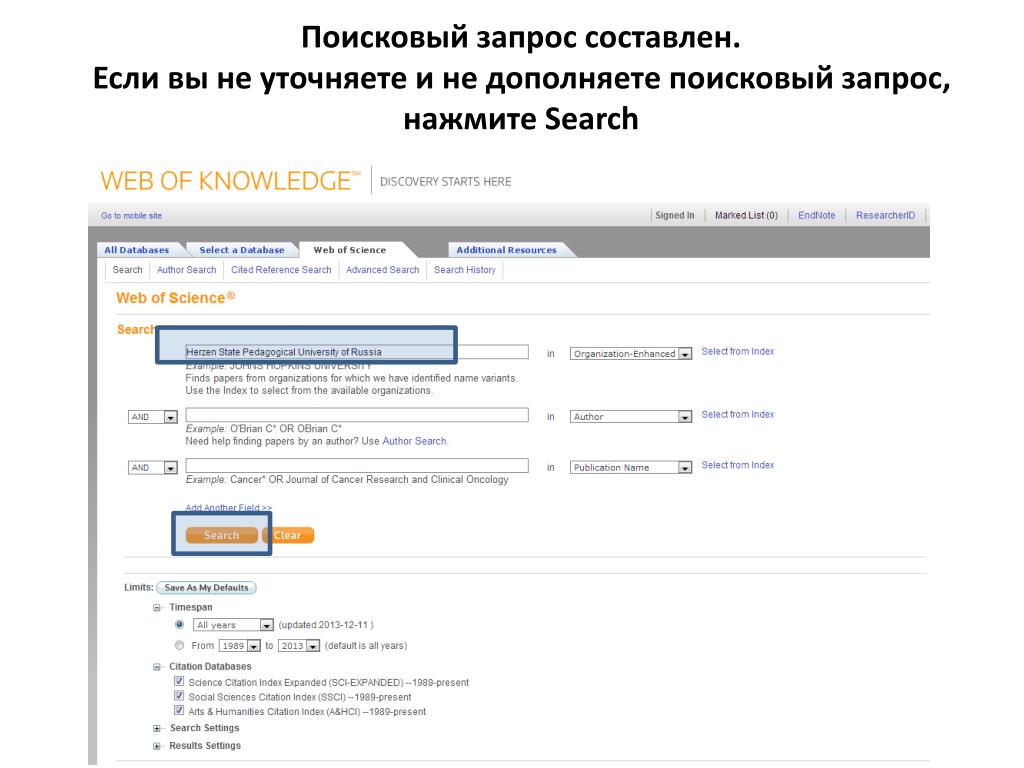The height and width of the screenshot is (768, 1024).
Task: Open the ResearcherID link
Action: pos(886,215)
